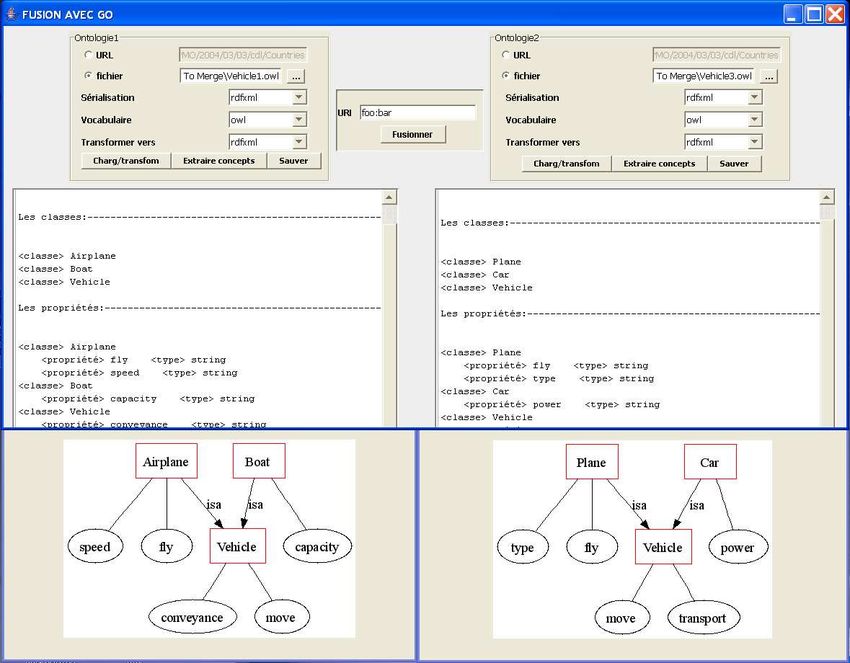Click '<propriété> speed' line in left panel
The height and width of the screenshot is (663, 850).
click(139, 373)
